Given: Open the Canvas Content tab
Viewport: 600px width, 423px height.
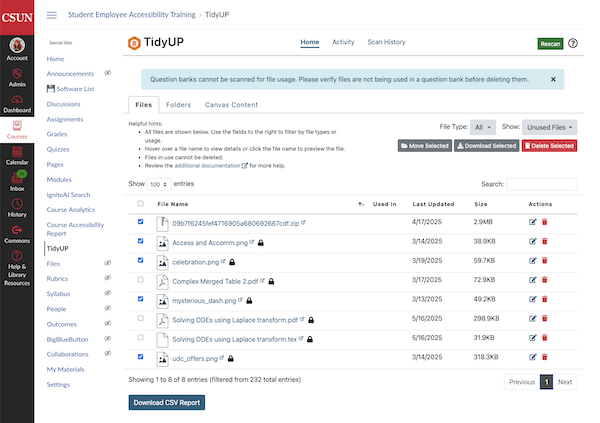Looking at the screenshot, I should (231, 105).
